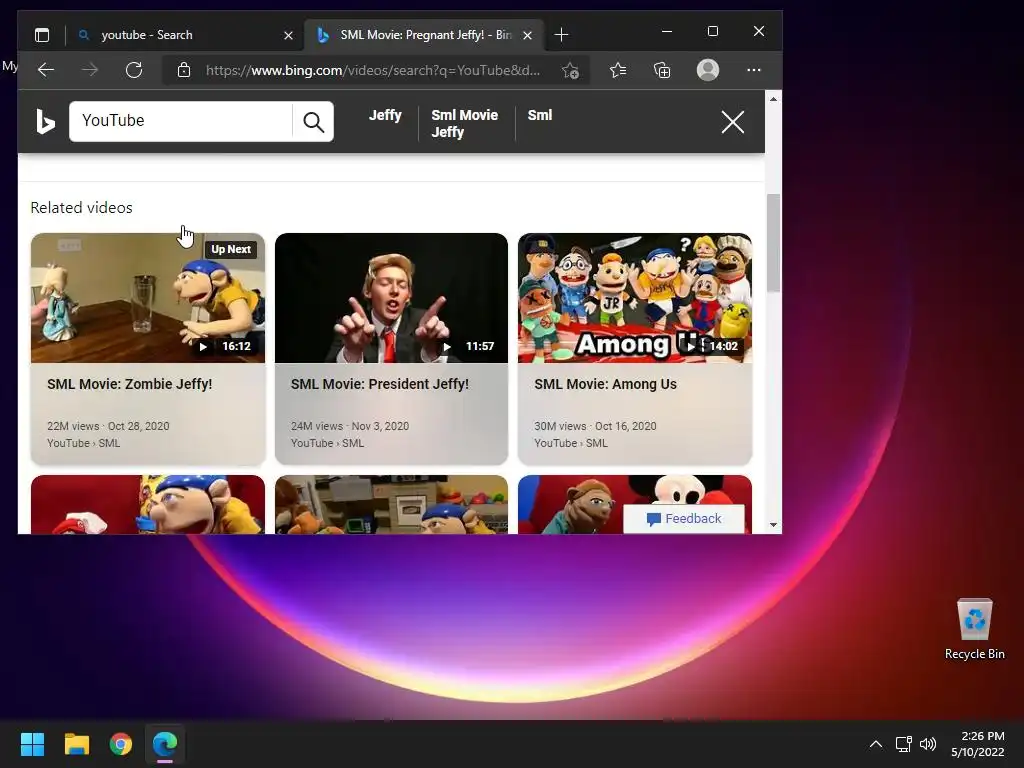The height and width of the screenshot is (768, 1024).
Task: Open the Zombie Jeffy video thumbnail
Action: pyautogui.click(x=148, y=298)
